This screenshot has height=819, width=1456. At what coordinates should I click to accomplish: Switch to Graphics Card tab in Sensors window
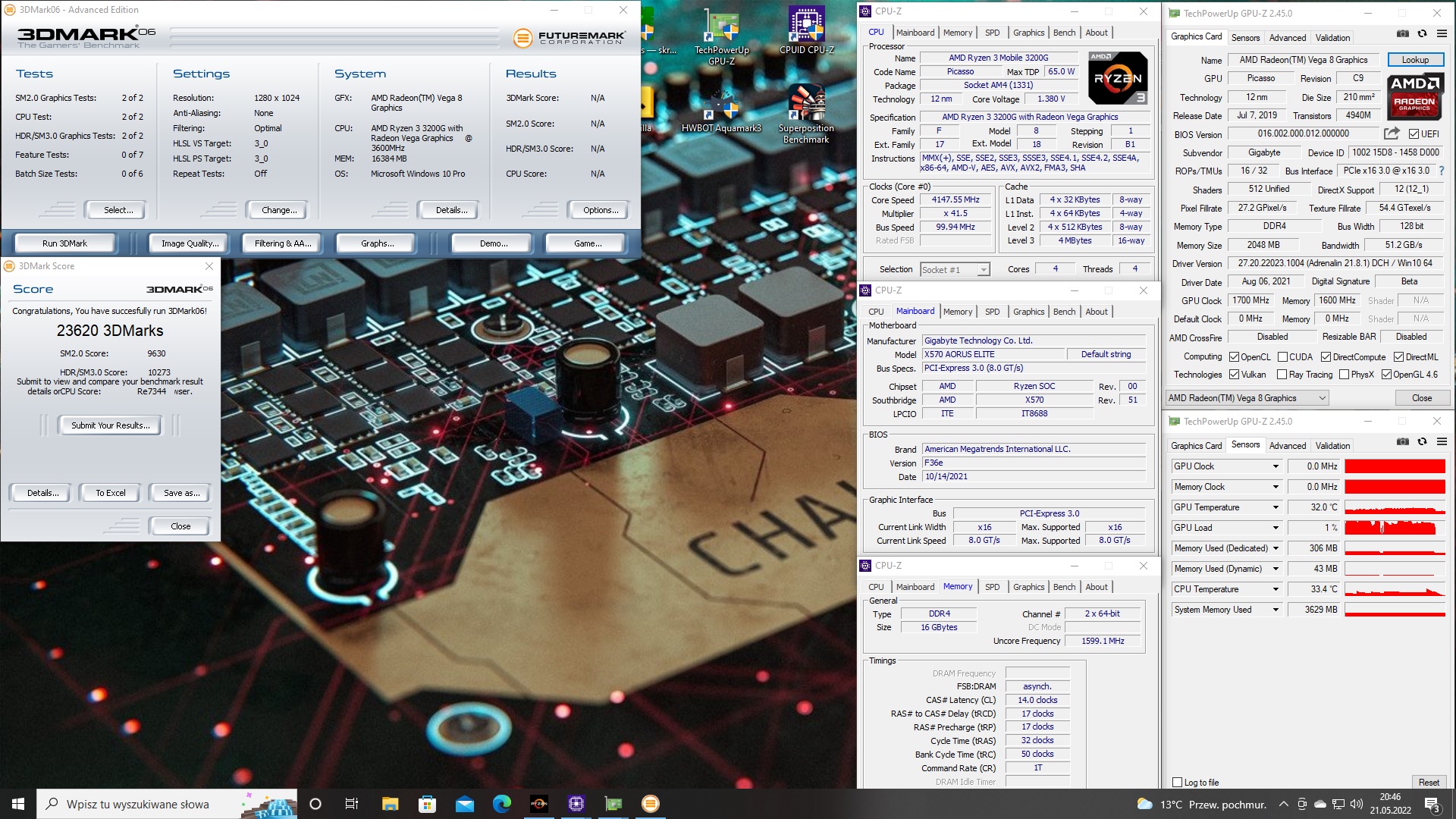pyautogui.click(x=1196, y=446)
